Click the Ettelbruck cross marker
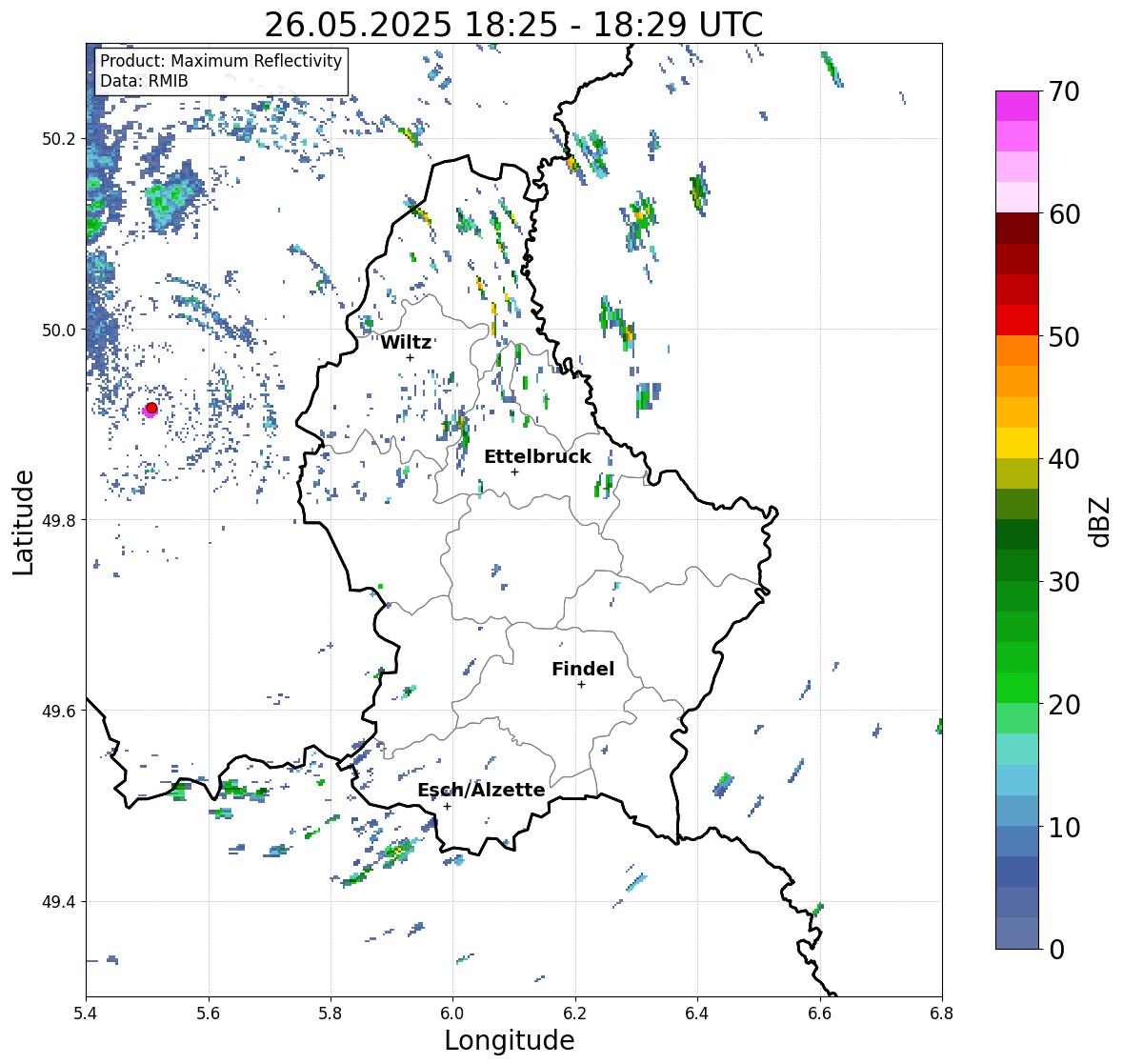Viewport: 1123px width, 1064px height. pos(514,472)
